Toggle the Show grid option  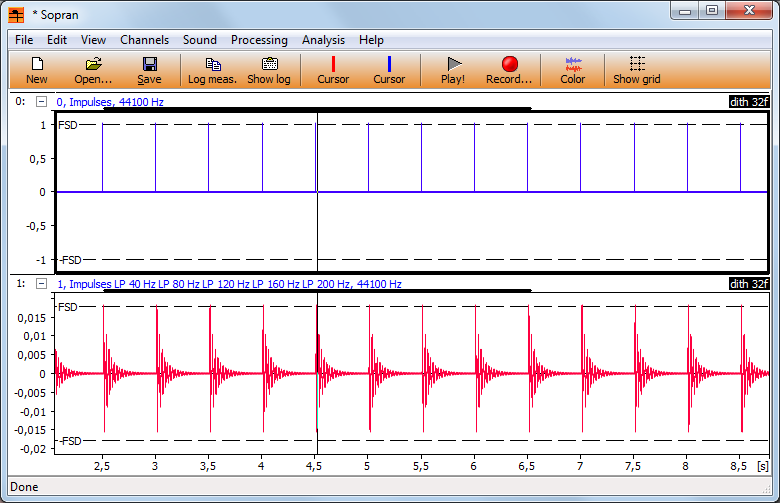(x=637, y=69)
